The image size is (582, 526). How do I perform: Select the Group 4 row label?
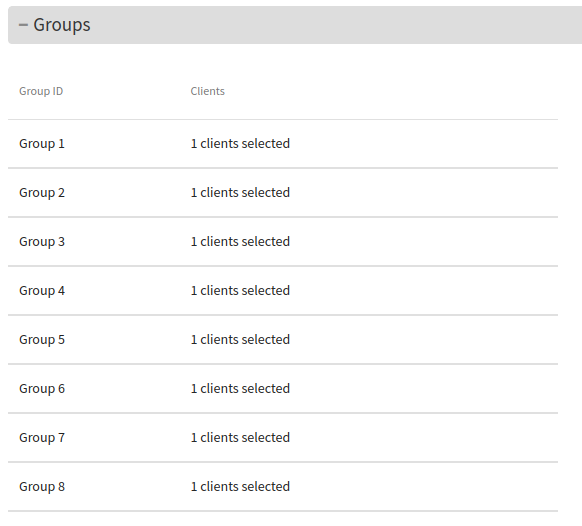click(42, 291)
